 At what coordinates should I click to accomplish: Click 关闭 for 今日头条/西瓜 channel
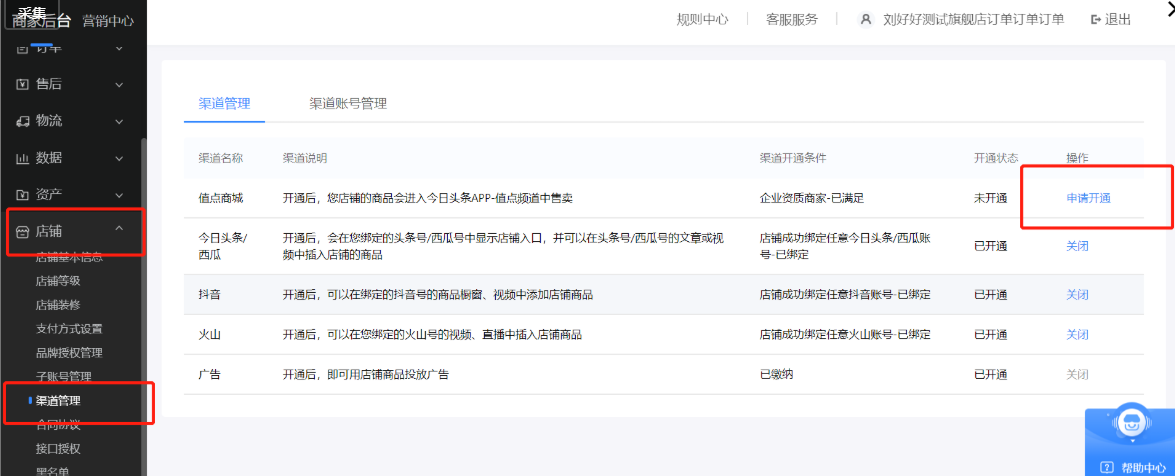[x=1077, y=246]
